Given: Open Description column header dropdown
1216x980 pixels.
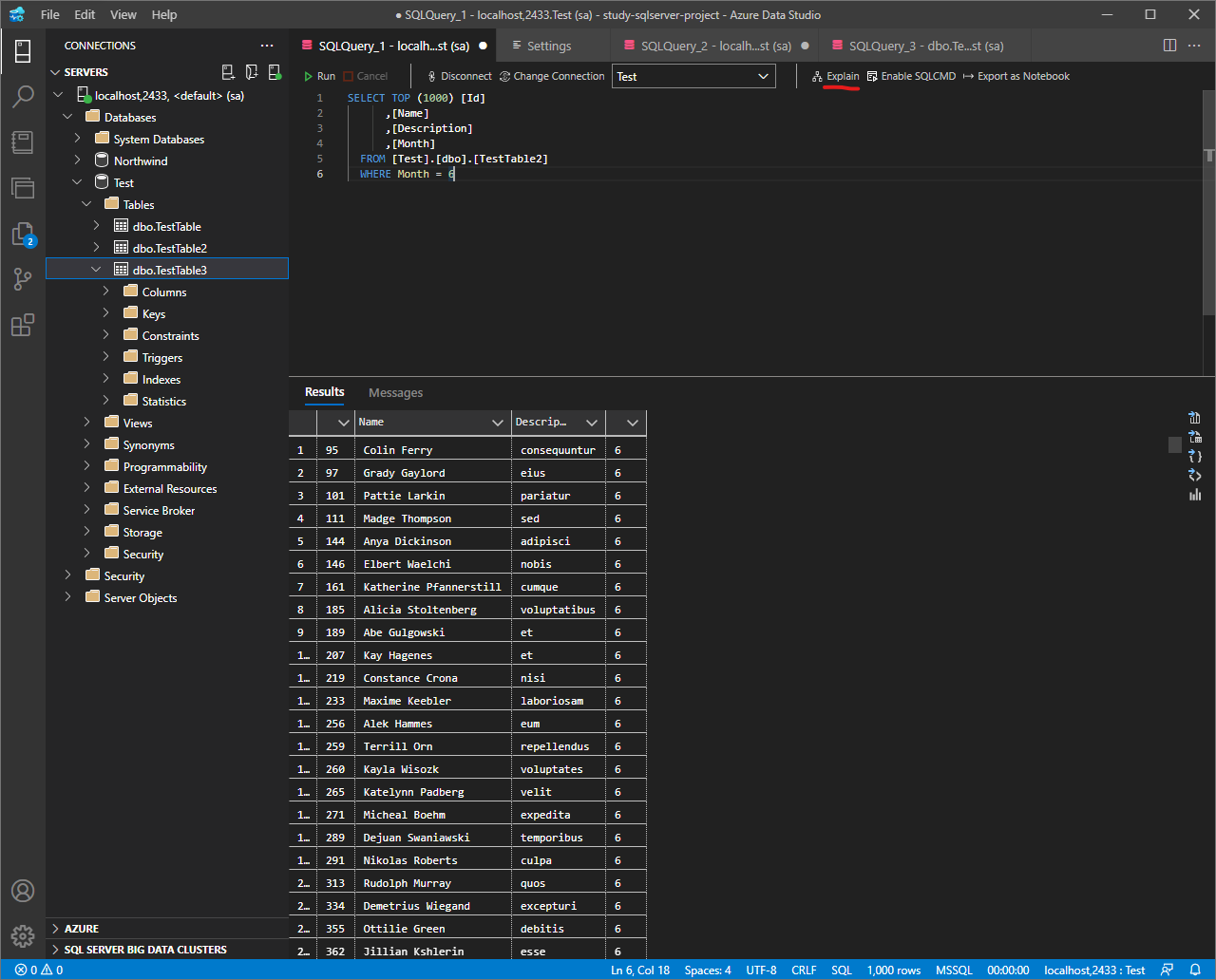Looking at the screenshot, I should pyautogui.click(x=592, y=423).
